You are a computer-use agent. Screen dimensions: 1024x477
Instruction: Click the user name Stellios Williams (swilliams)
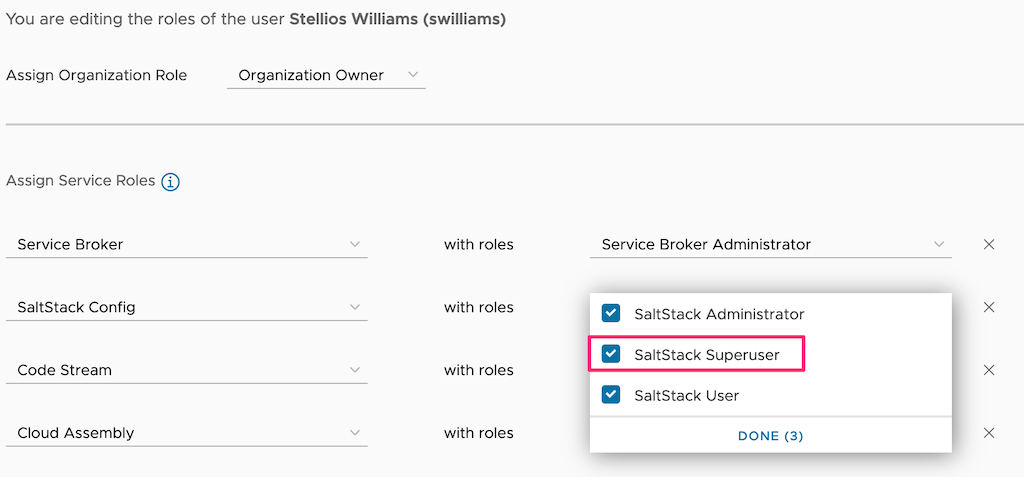click(398, 20)
